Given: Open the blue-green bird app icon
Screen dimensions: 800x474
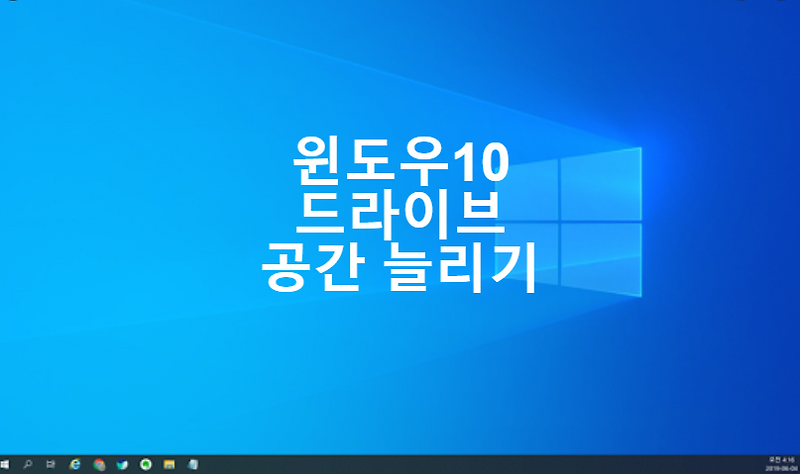Looking at the screenshot, I should (x=122, y=464).
